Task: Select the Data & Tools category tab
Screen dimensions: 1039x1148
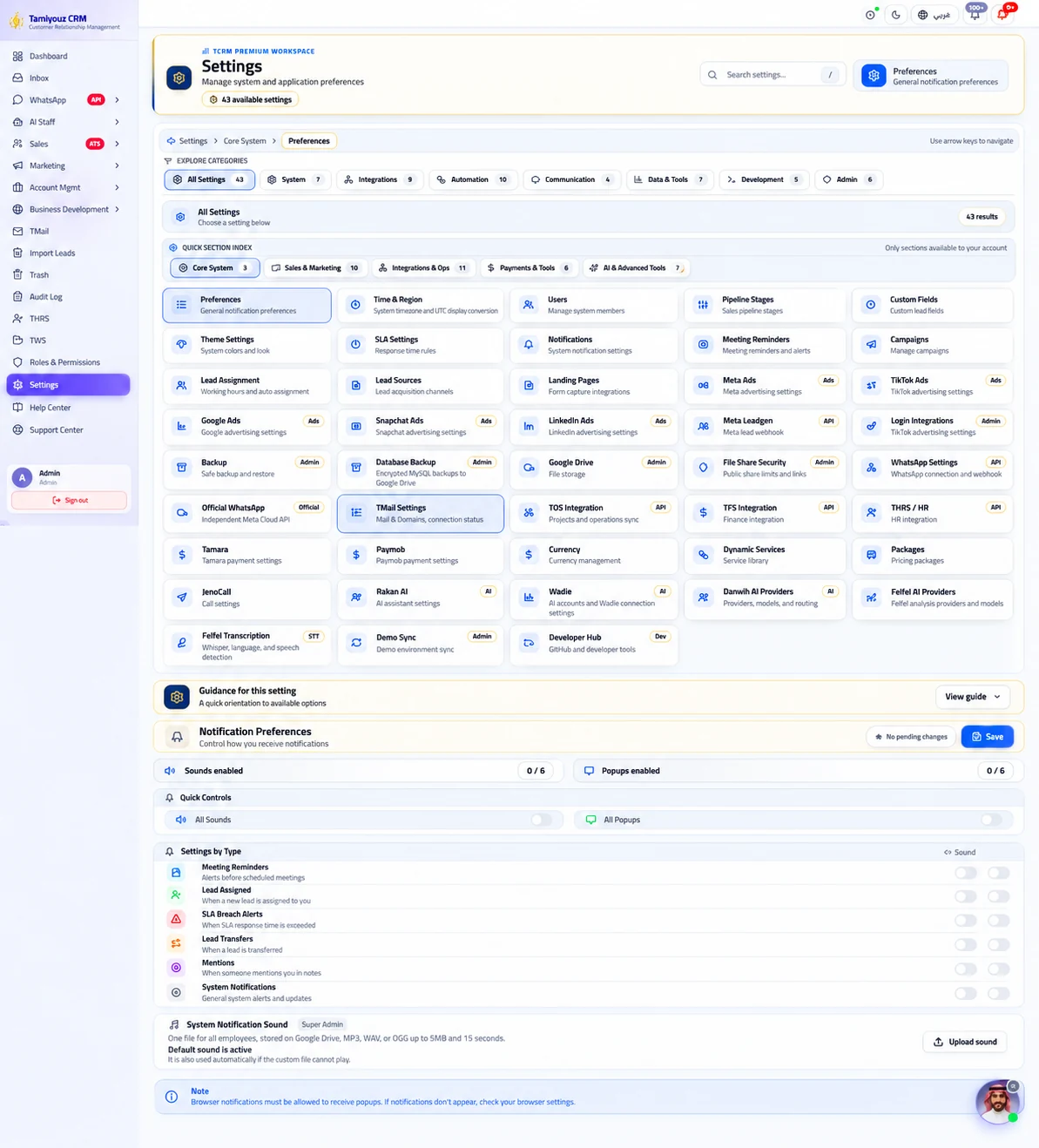Action: click(x=670, y=179)
